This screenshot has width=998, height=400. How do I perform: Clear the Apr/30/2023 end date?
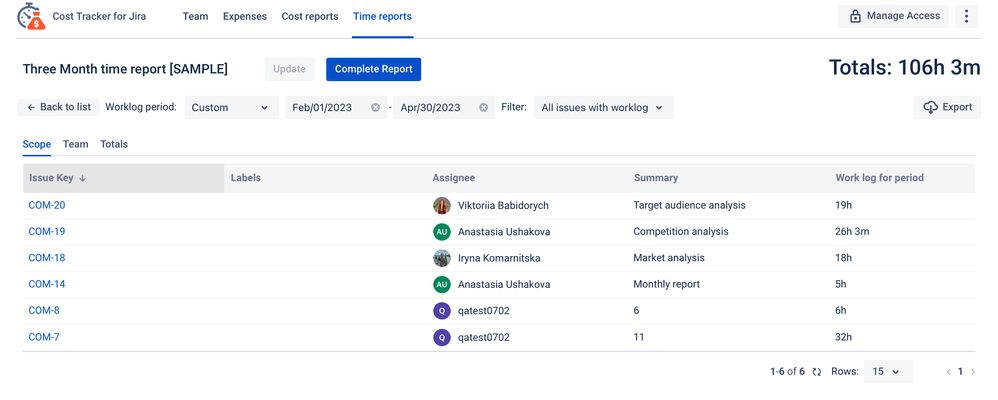click(x=483, y=108)
